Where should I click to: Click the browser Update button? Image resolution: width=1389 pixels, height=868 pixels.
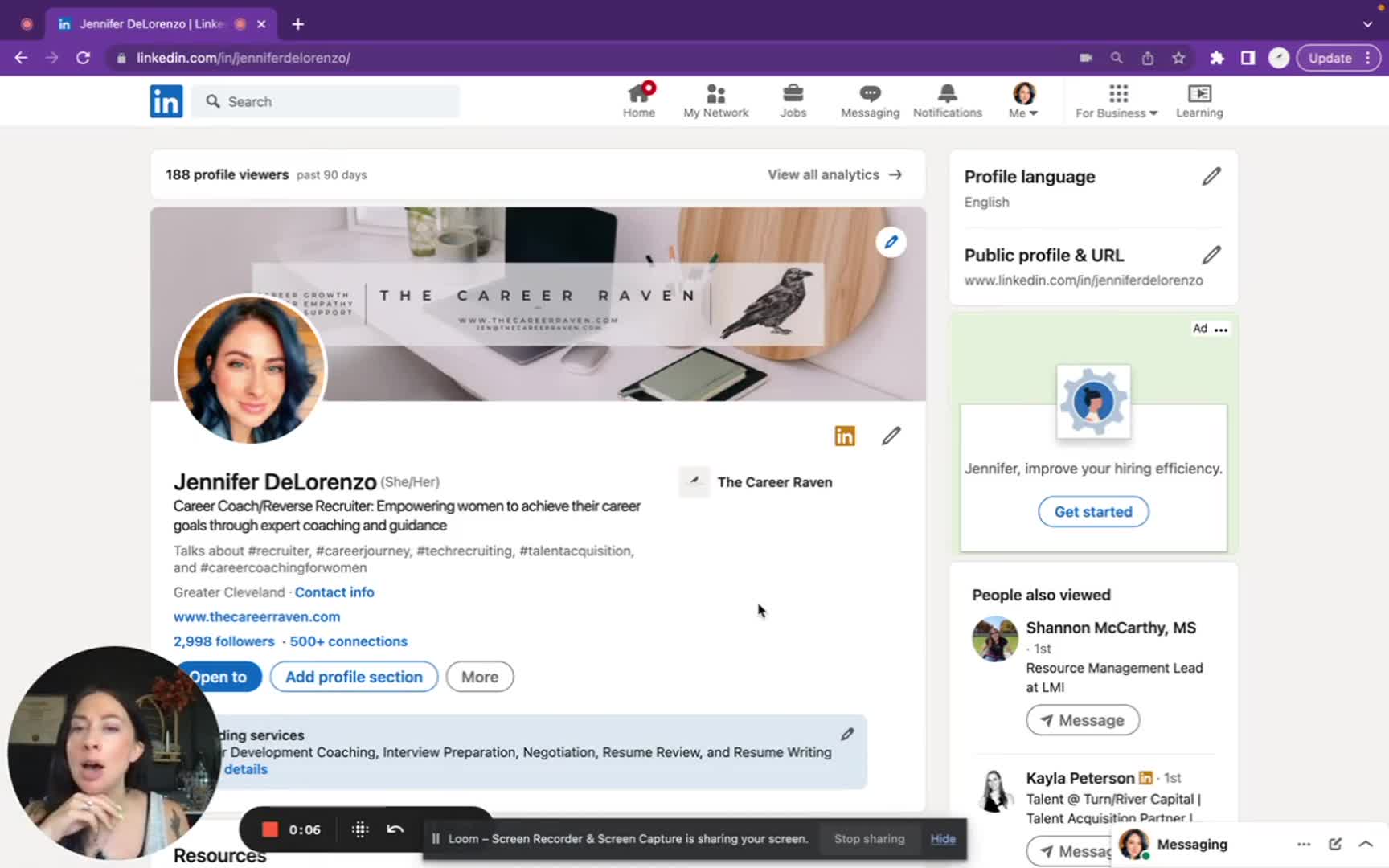pyautogui.click(x=1338, y=58)
